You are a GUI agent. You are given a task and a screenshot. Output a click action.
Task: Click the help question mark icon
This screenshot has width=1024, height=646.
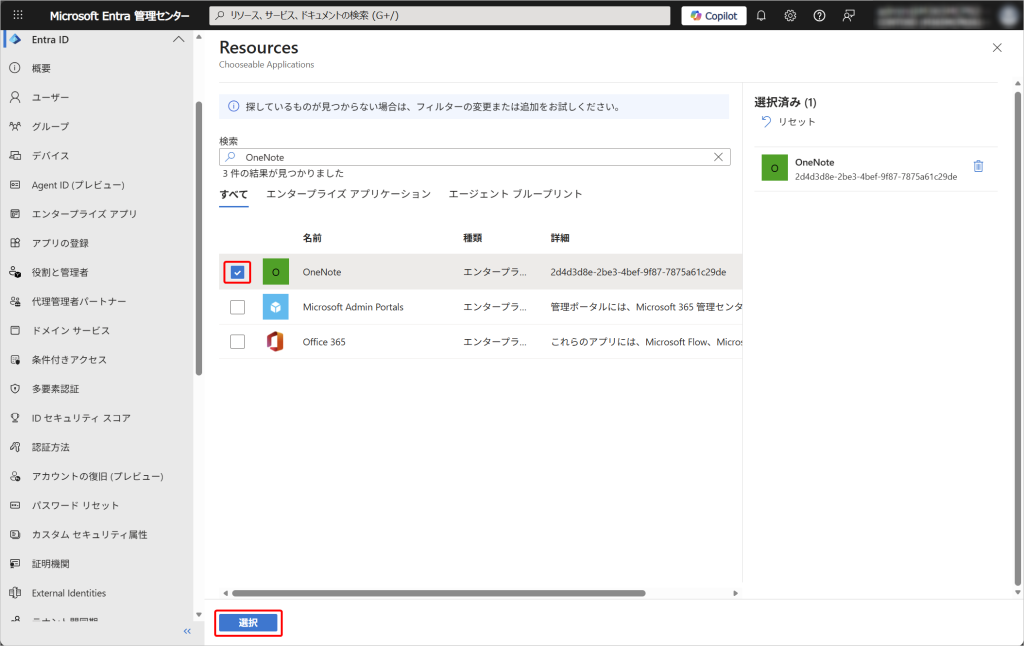(x=820, y=16)
